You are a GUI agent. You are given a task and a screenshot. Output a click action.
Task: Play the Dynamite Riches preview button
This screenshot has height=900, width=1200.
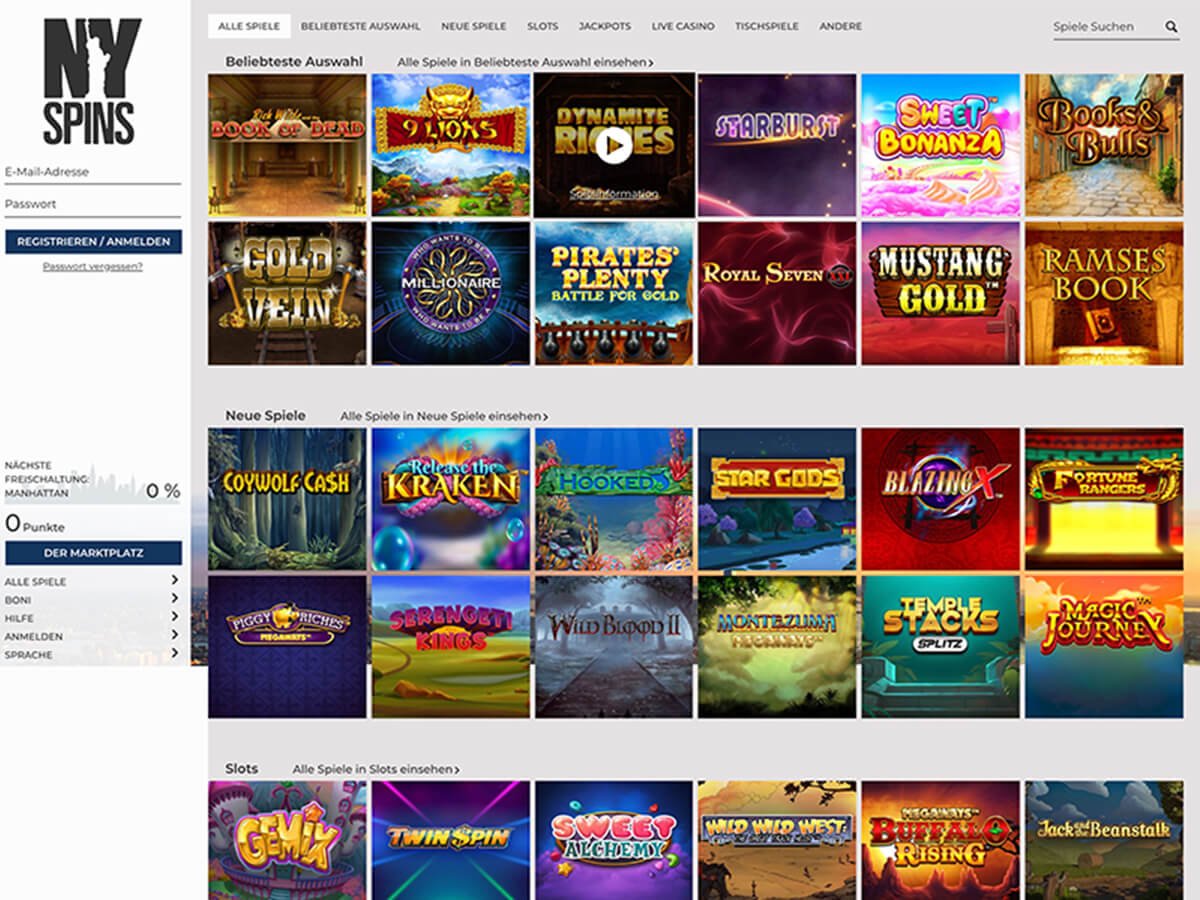[x=613, y=146]
